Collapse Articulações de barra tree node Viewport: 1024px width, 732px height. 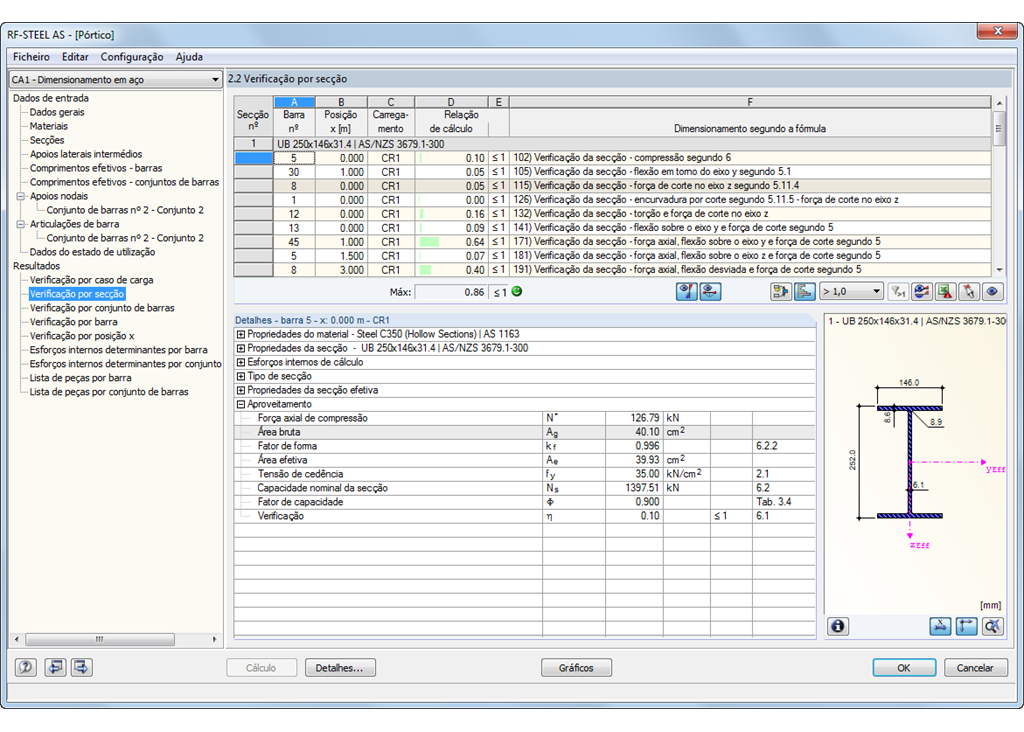pos(21,224)
